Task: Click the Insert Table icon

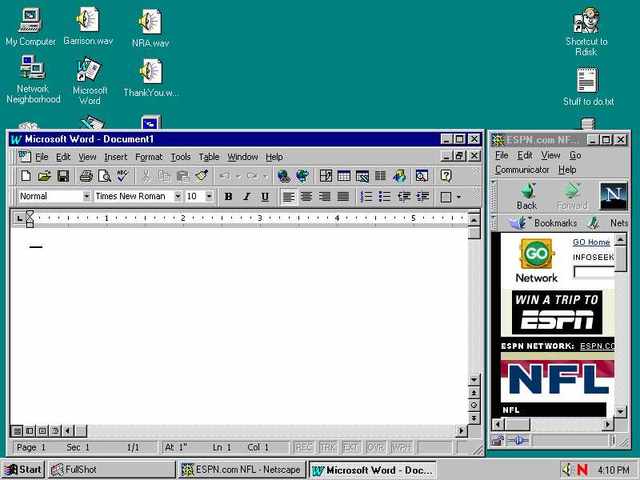Action: pos(344,176)
